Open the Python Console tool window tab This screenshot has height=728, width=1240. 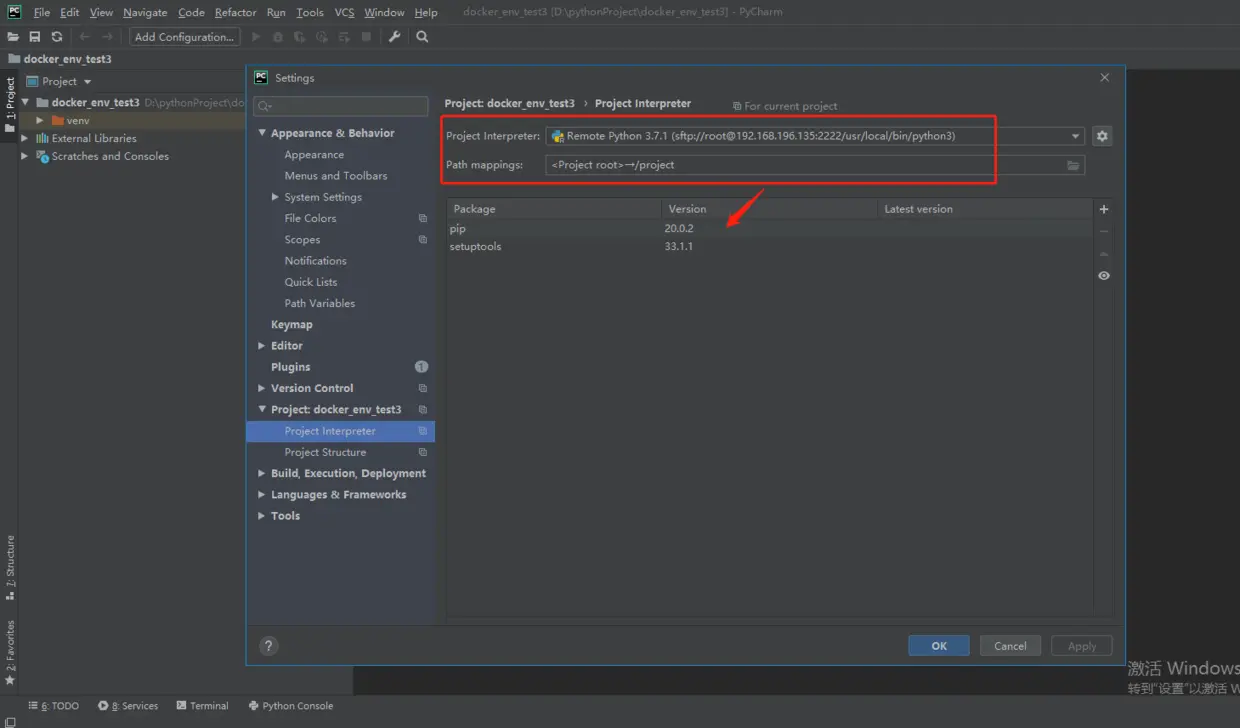(290, 706)
